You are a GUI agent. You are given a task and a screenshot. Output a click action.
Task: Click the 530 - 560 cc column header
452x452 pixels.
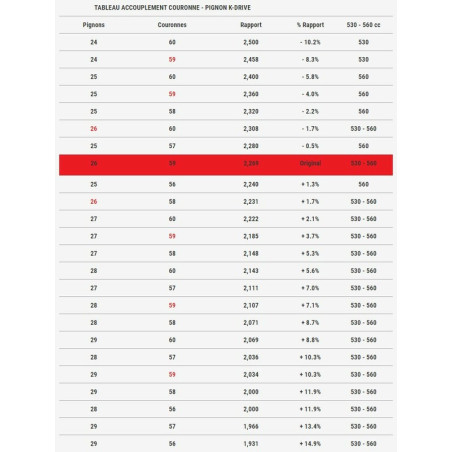[363, 25]
